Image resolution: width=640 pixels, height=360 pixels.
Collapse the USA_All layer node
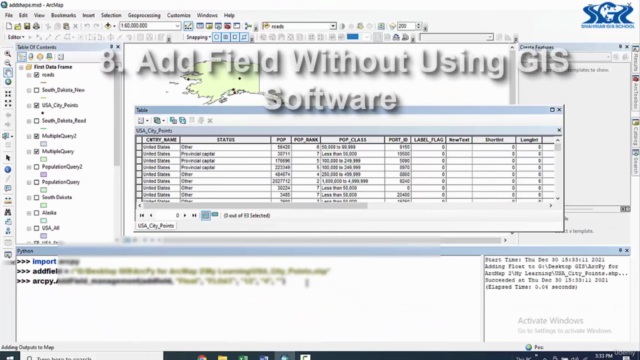[x=29, y=228]
